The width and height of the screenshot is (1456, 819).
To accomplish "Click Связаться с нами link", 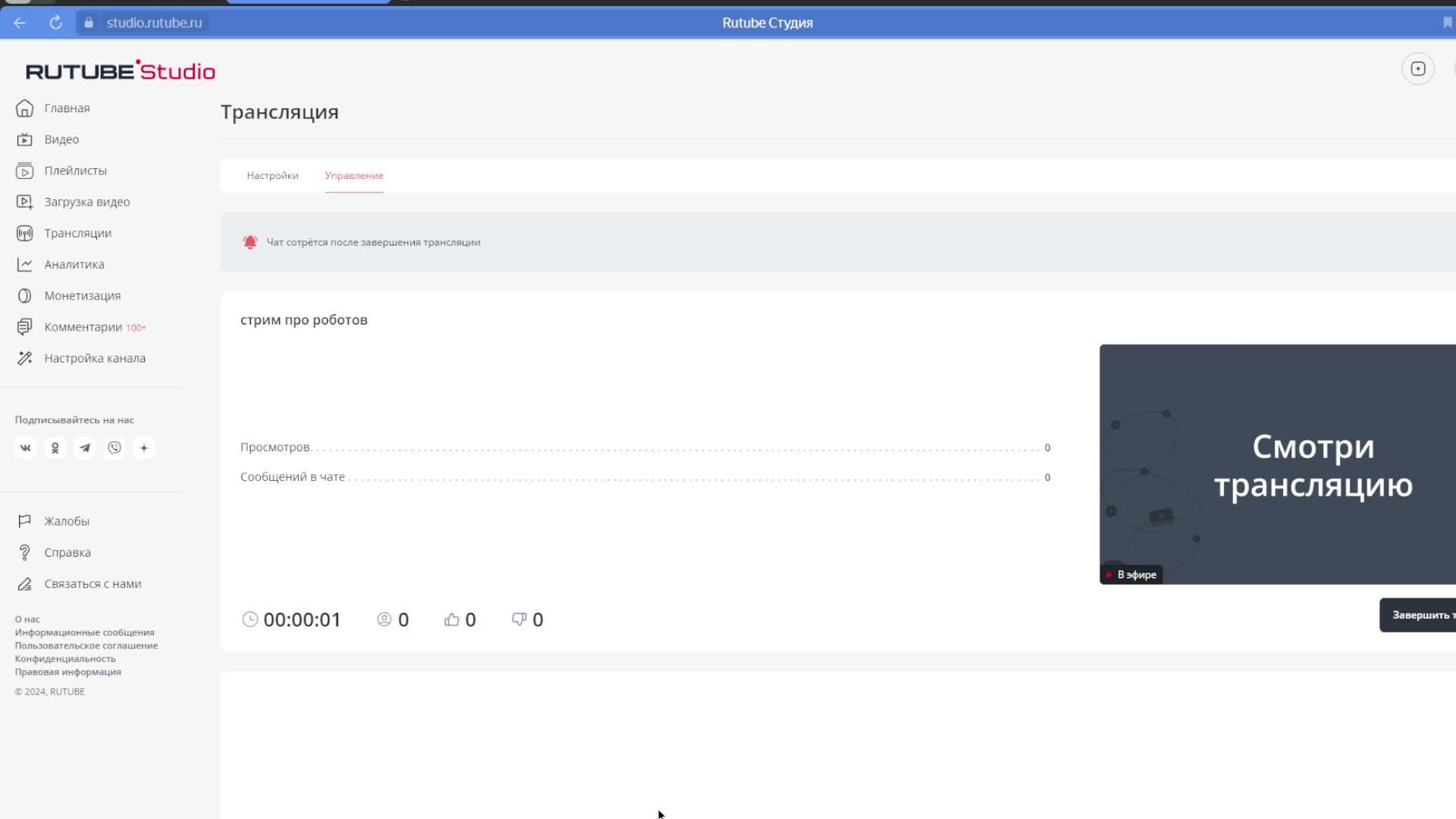I will (x=93, y=584).
